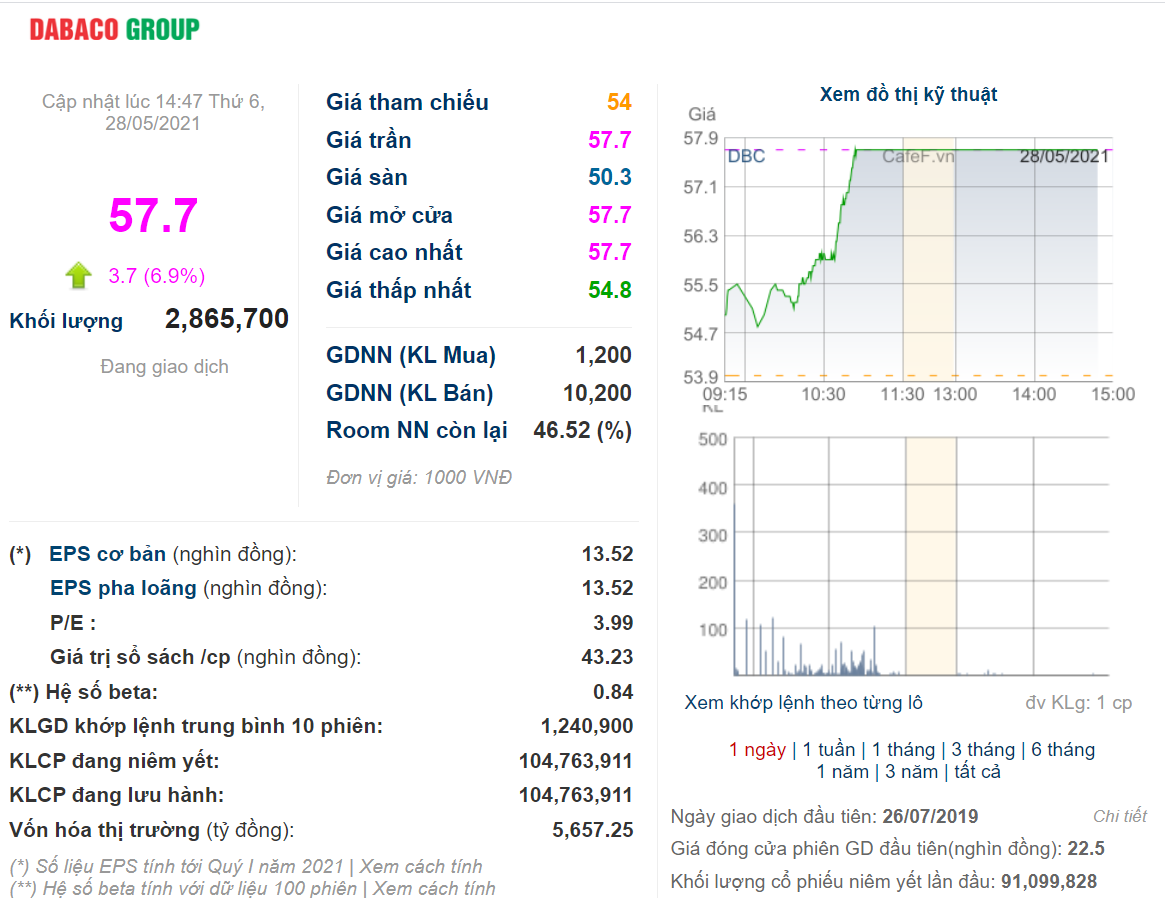The image size is (1165, 898).
Task: Click the 'Chi tiết' link
Action: pos(1119,816)
